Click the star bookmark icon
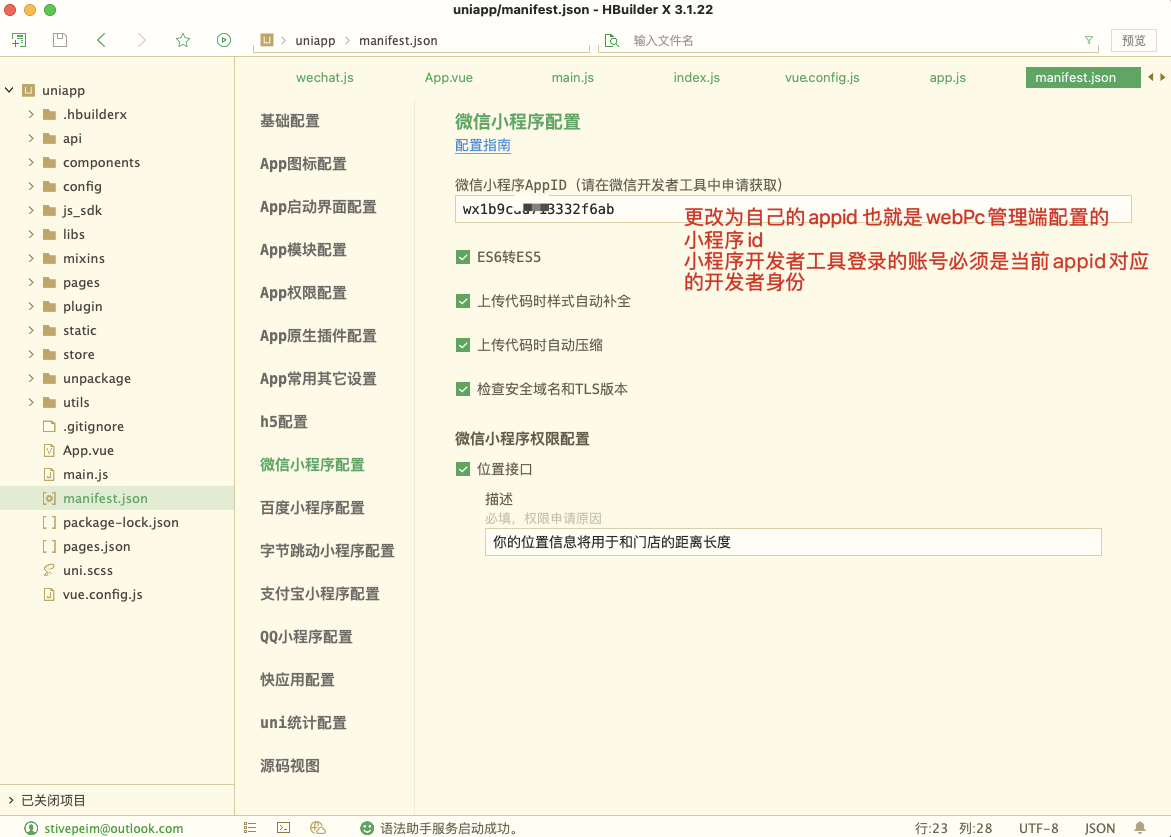 click(x=183, y=40)
